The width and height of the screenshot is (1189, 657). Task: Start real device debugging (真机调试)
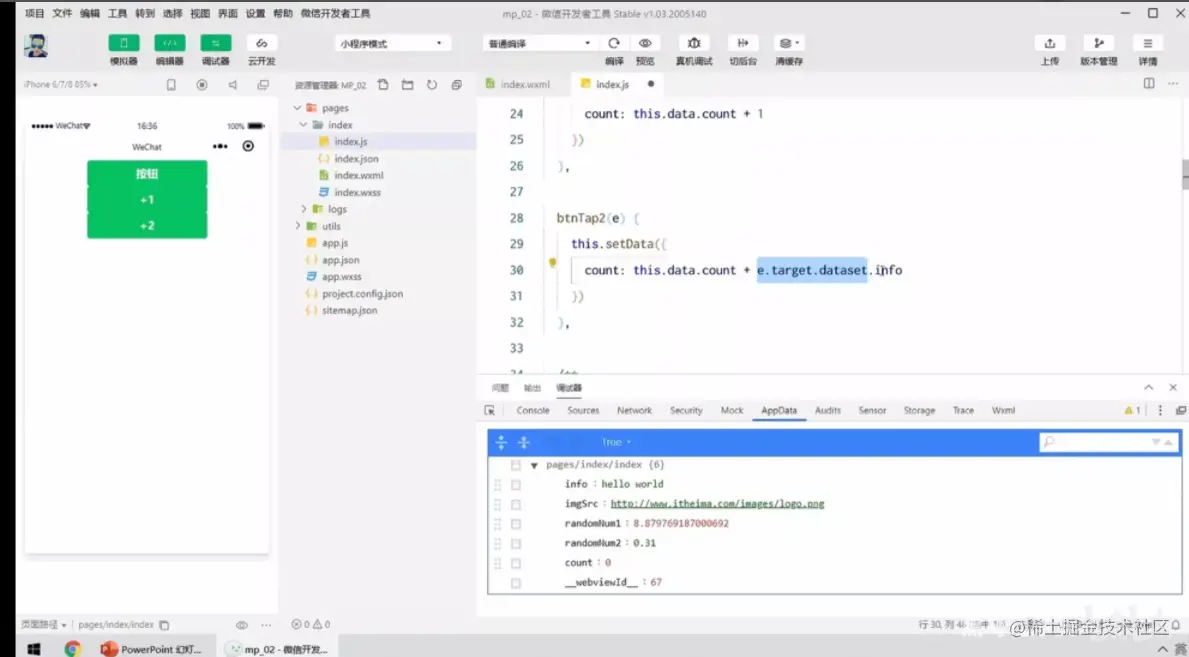[x=694, y=43]
